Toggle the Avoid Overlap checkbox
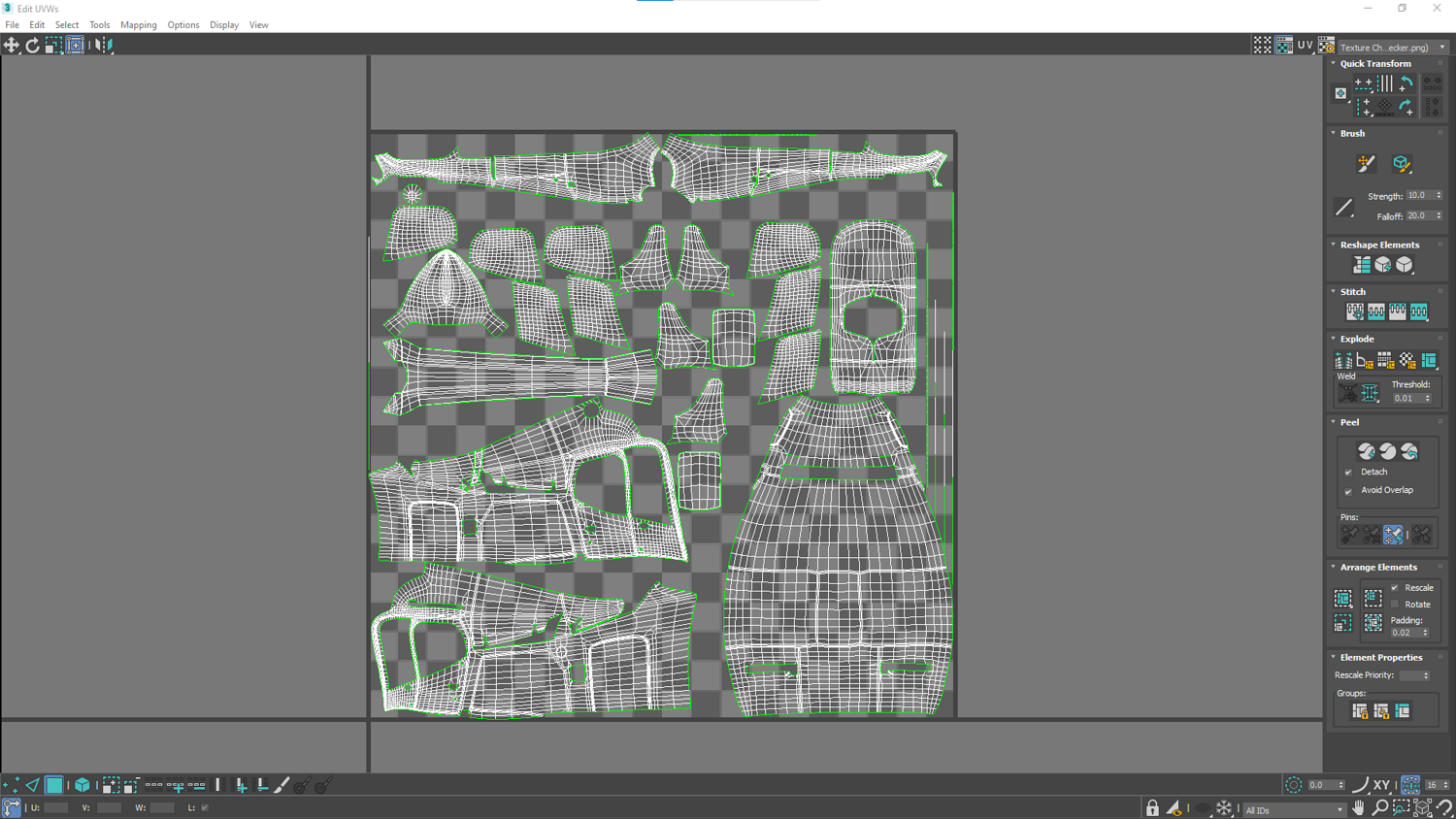Viewport: 1456px width, 819px height. (1348, 491)
